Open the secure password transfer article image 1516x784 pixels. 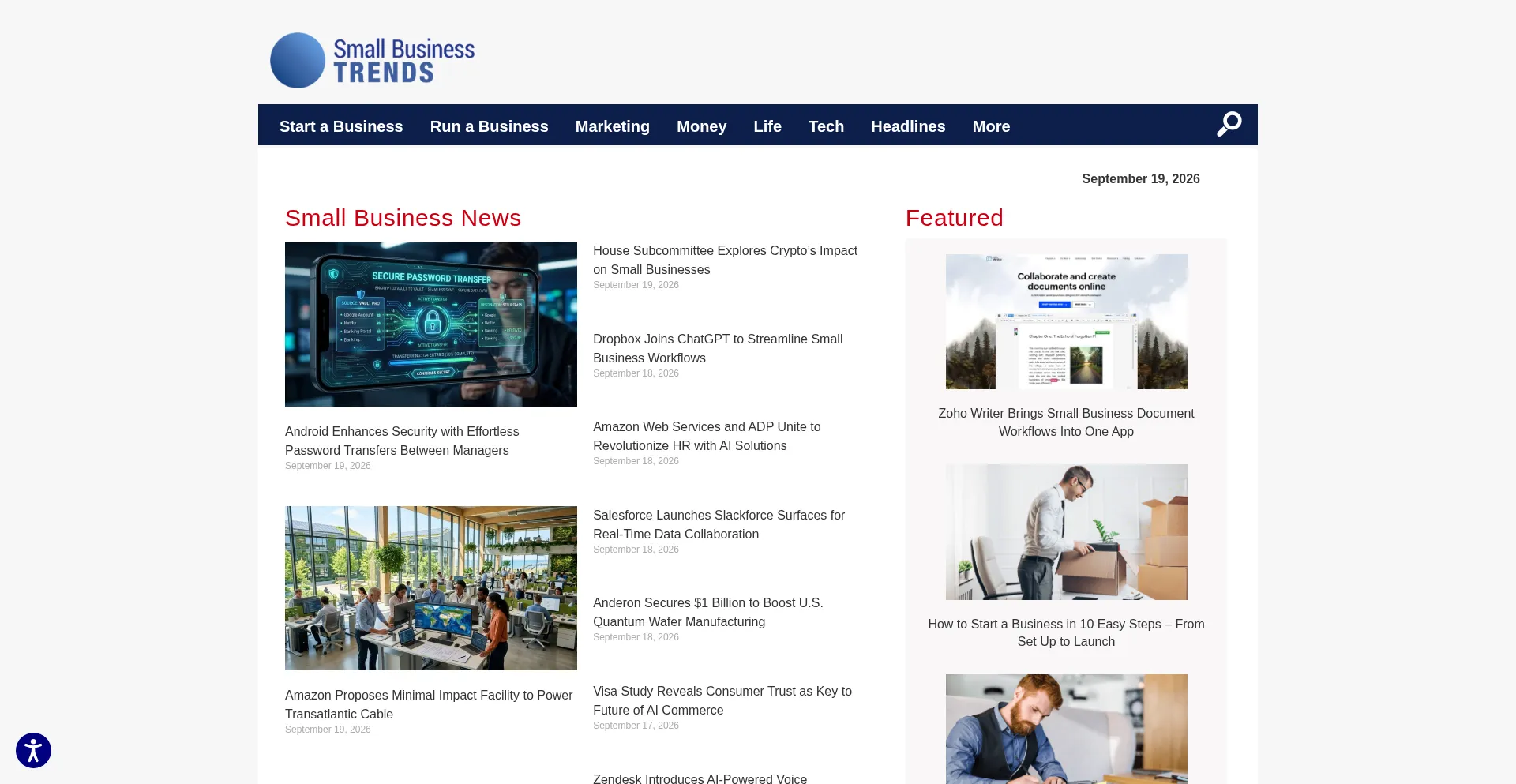pos(431,324)
